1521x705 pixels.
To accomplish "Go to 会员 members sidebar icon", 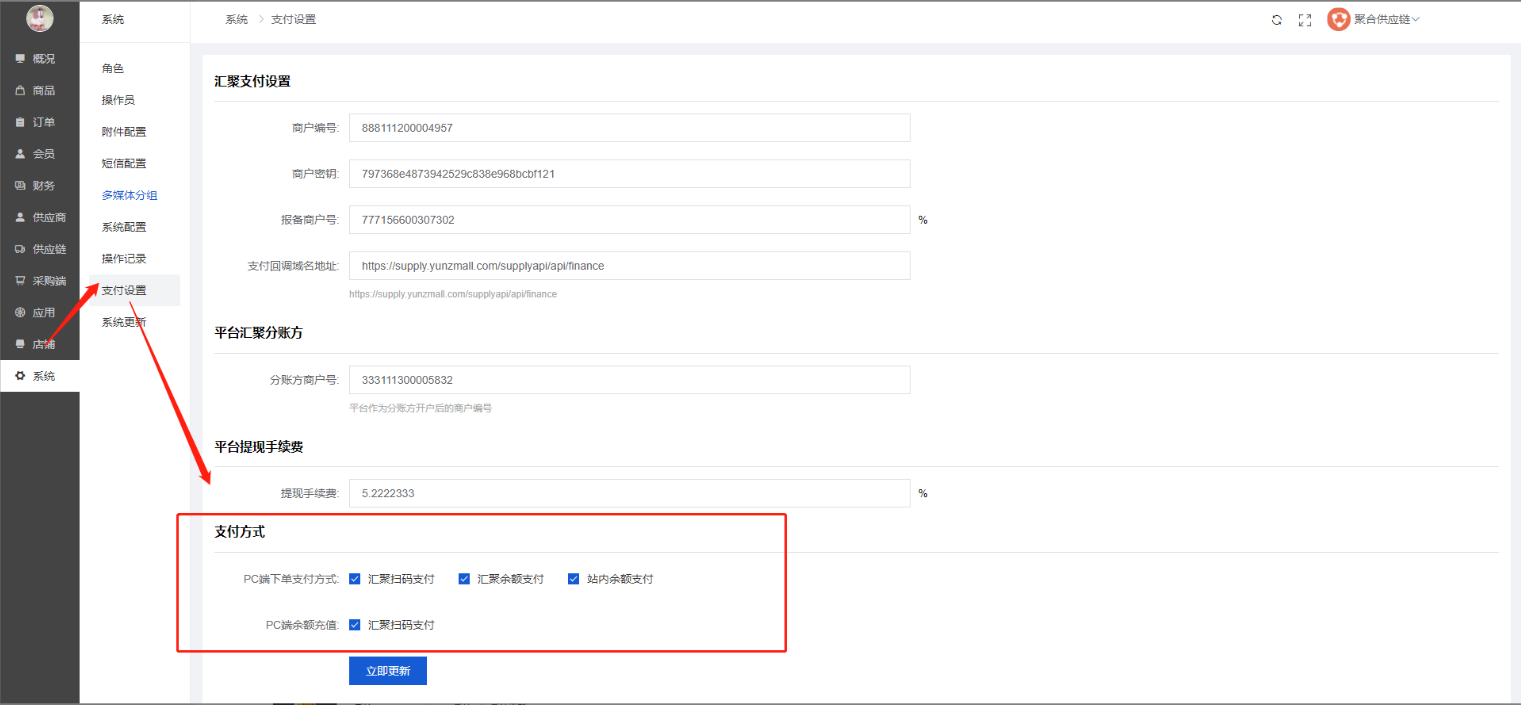I will [x=20, y=154].
